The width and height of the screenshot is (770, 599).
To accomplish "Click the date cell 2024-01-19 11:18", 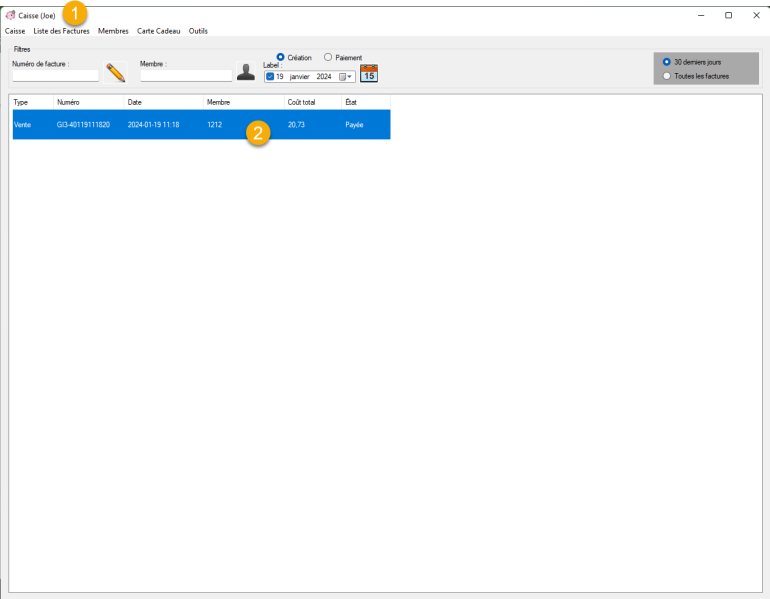I will [x=153, y=125].
